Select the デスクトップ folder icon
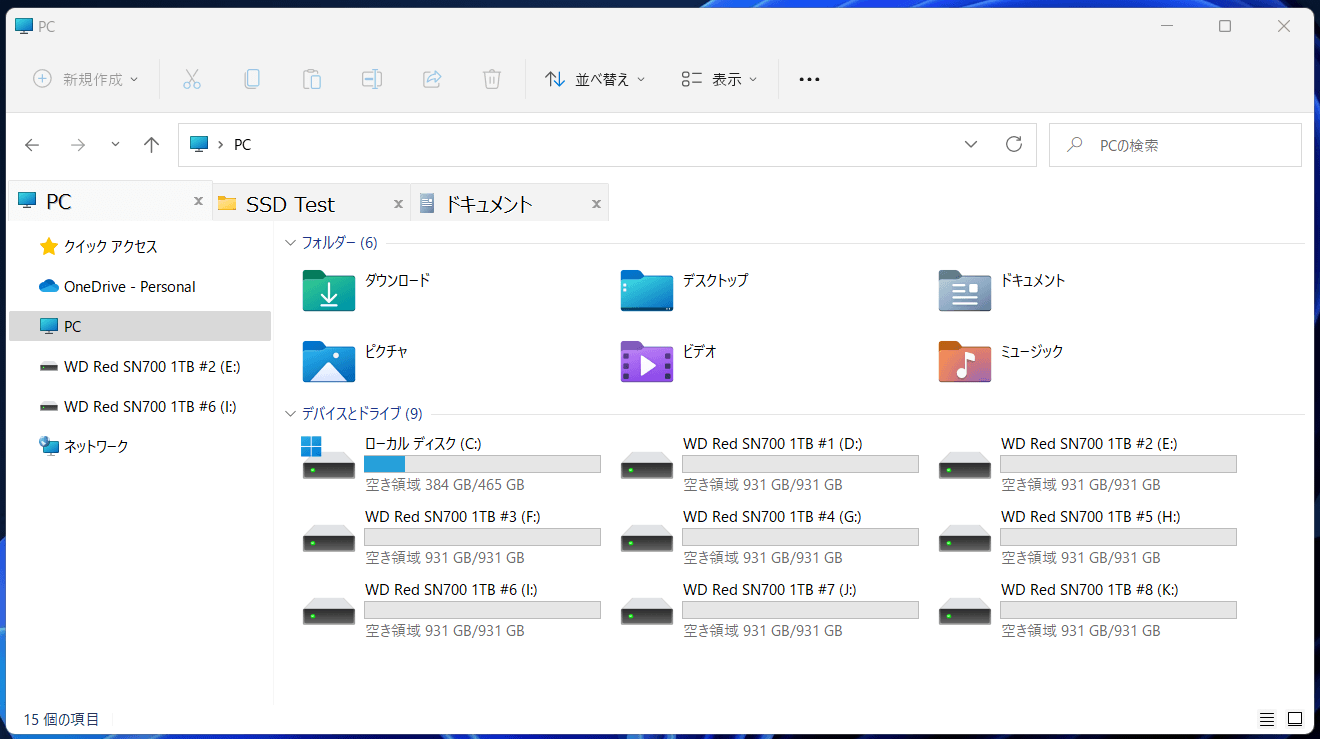Screen dimensions: 1320x739 click(x=647, y=290)
